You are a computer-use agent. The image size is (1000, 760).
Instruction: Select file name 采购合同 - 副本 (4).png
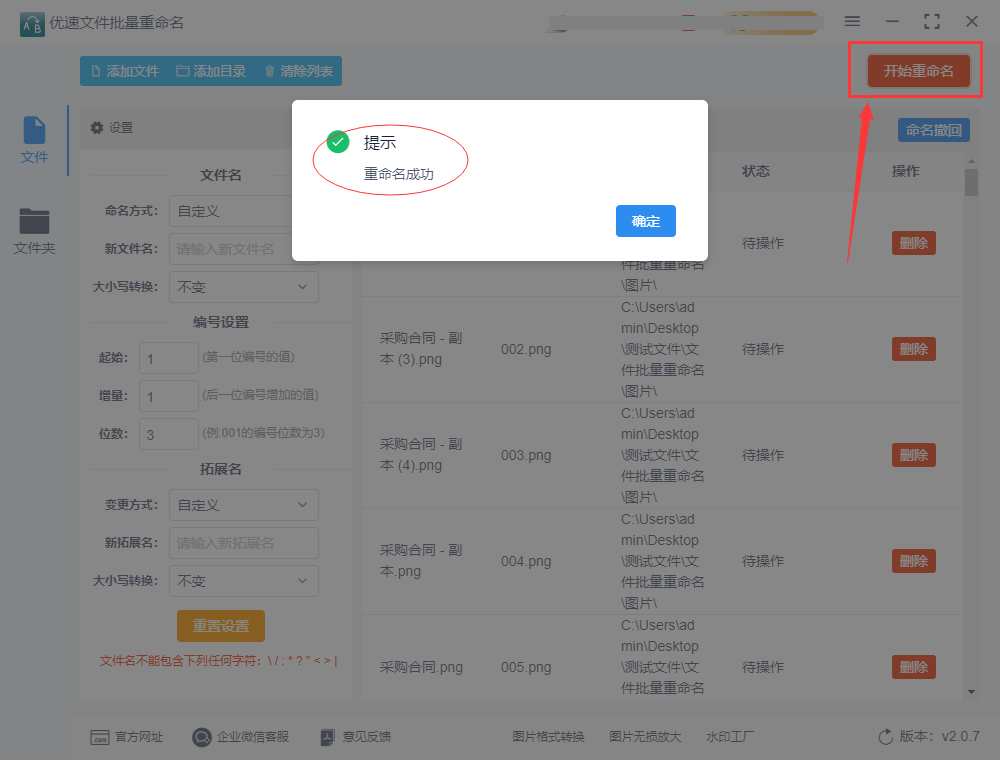point(421,455)
